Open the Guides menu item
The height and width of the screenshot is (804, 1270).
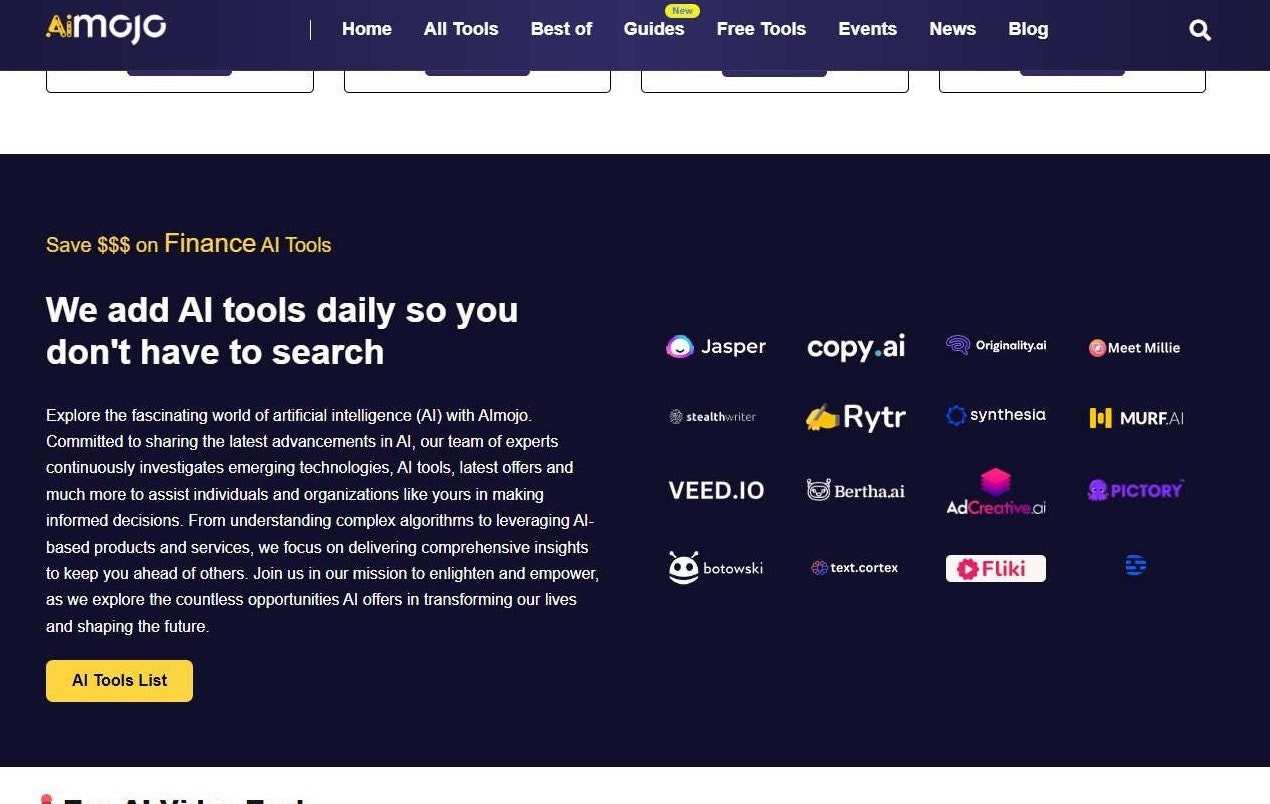654,29
